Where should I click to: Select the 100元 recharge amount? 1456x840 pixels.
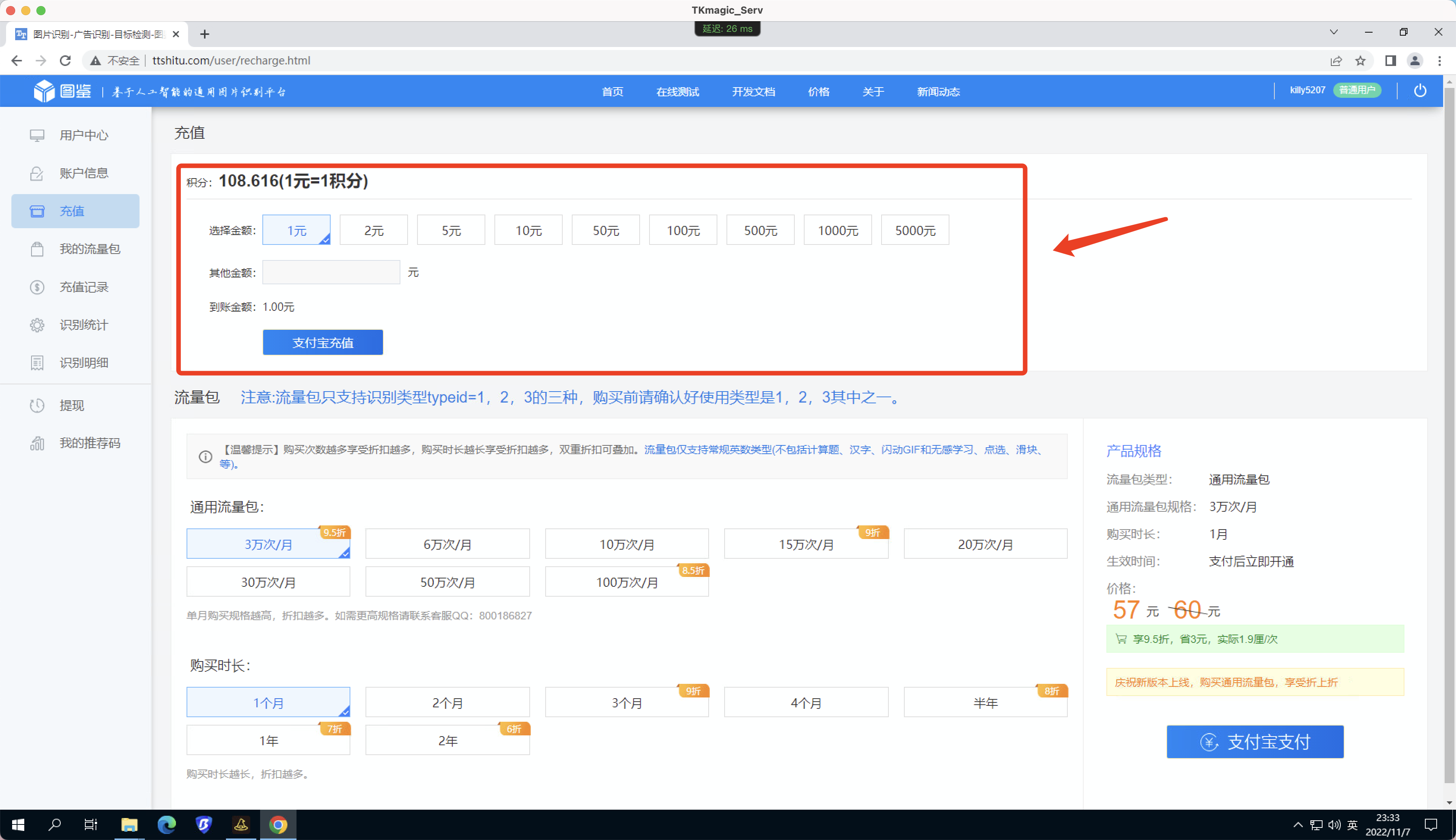(x=683, y=230)
